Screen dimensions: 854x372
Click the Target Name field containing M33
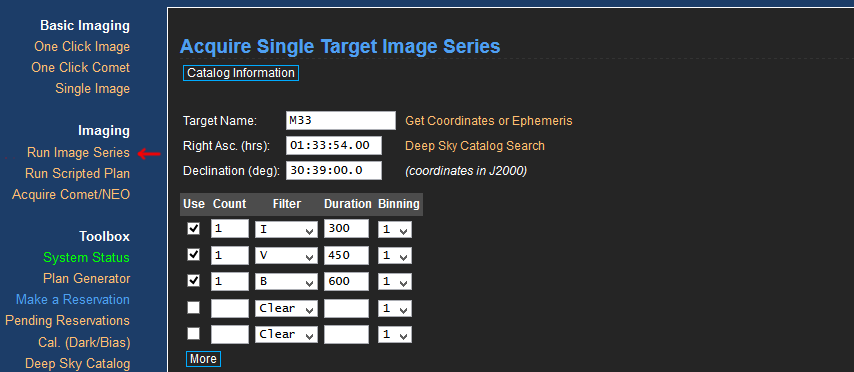(341, 120)
